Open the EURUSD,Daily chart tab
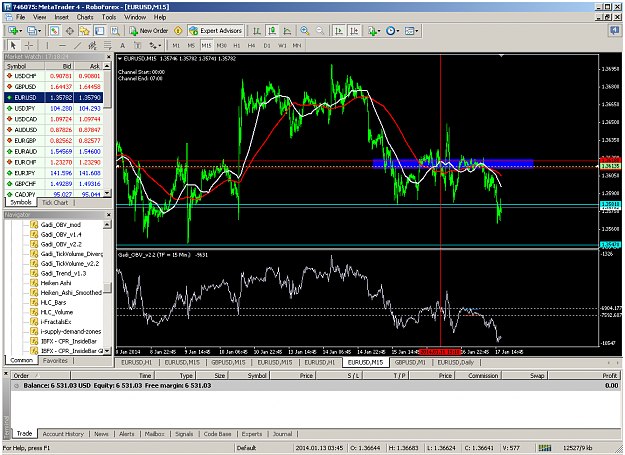 (456, 362)
